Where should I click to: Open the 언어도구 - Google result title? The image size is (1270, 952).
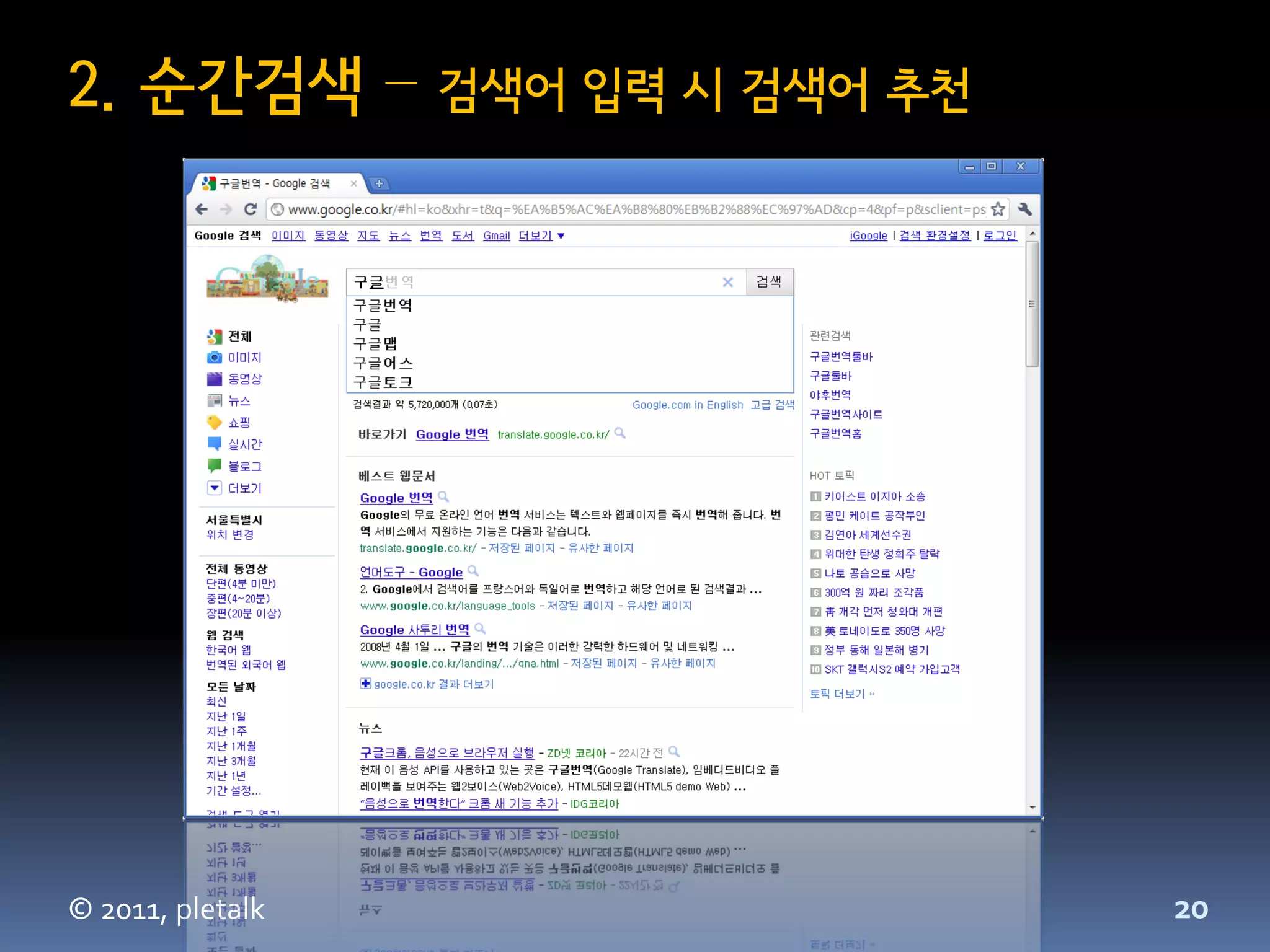411,572
